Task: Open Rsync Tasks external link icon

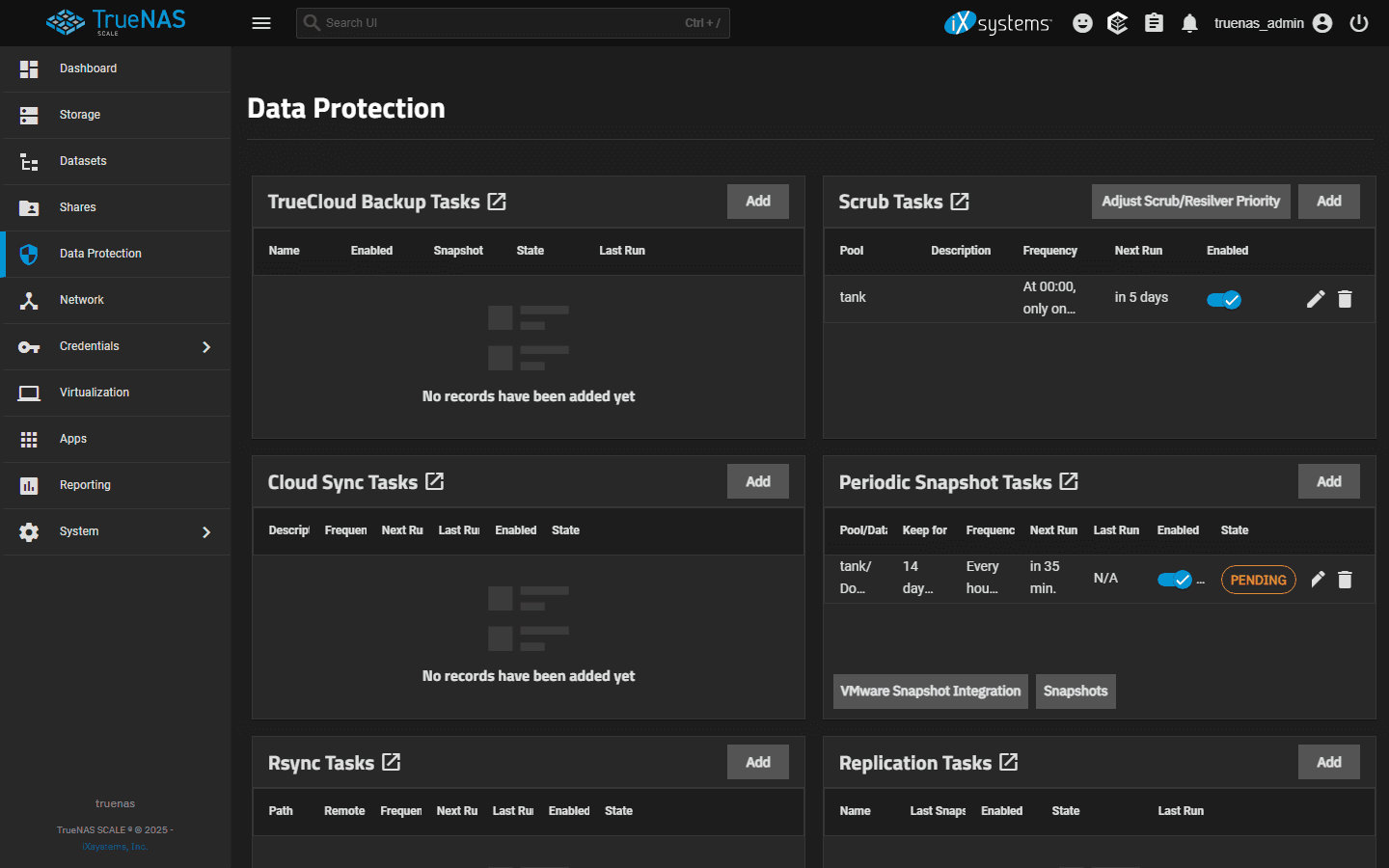Action: click(x=391, y=762)
